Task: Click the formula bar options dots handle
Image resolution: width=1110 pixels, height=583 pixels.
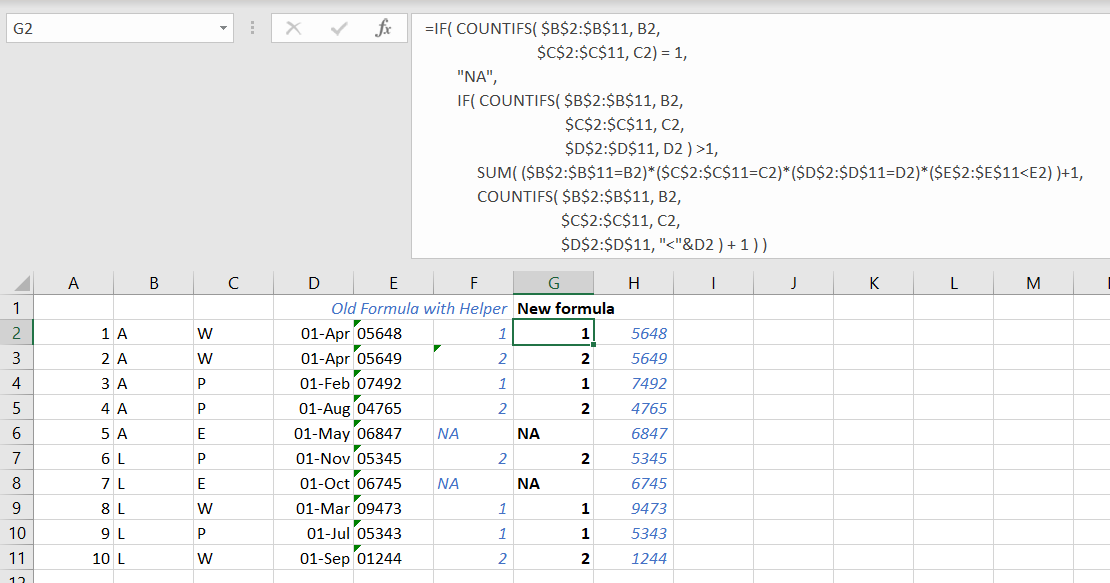Action: pyautogui.click(x=253, y=28)
